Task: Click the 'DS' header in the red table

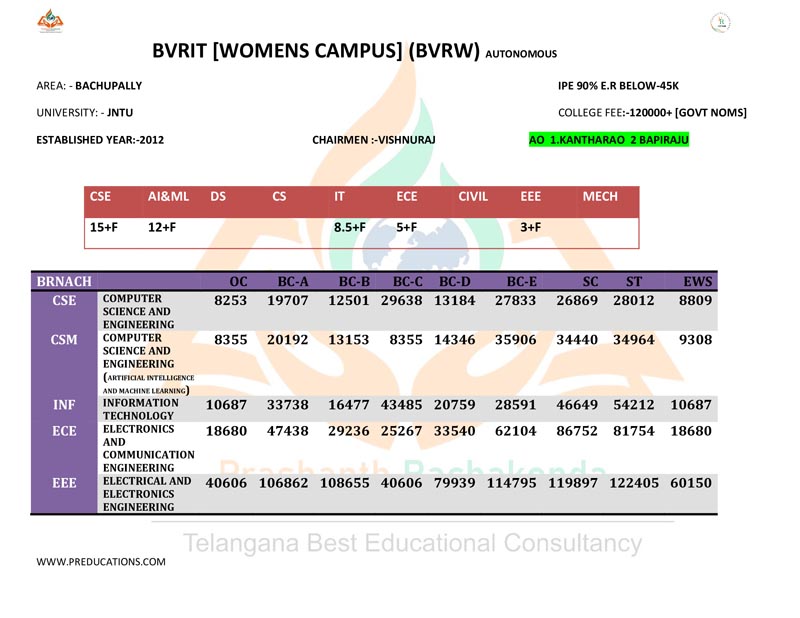Action: 218,196
